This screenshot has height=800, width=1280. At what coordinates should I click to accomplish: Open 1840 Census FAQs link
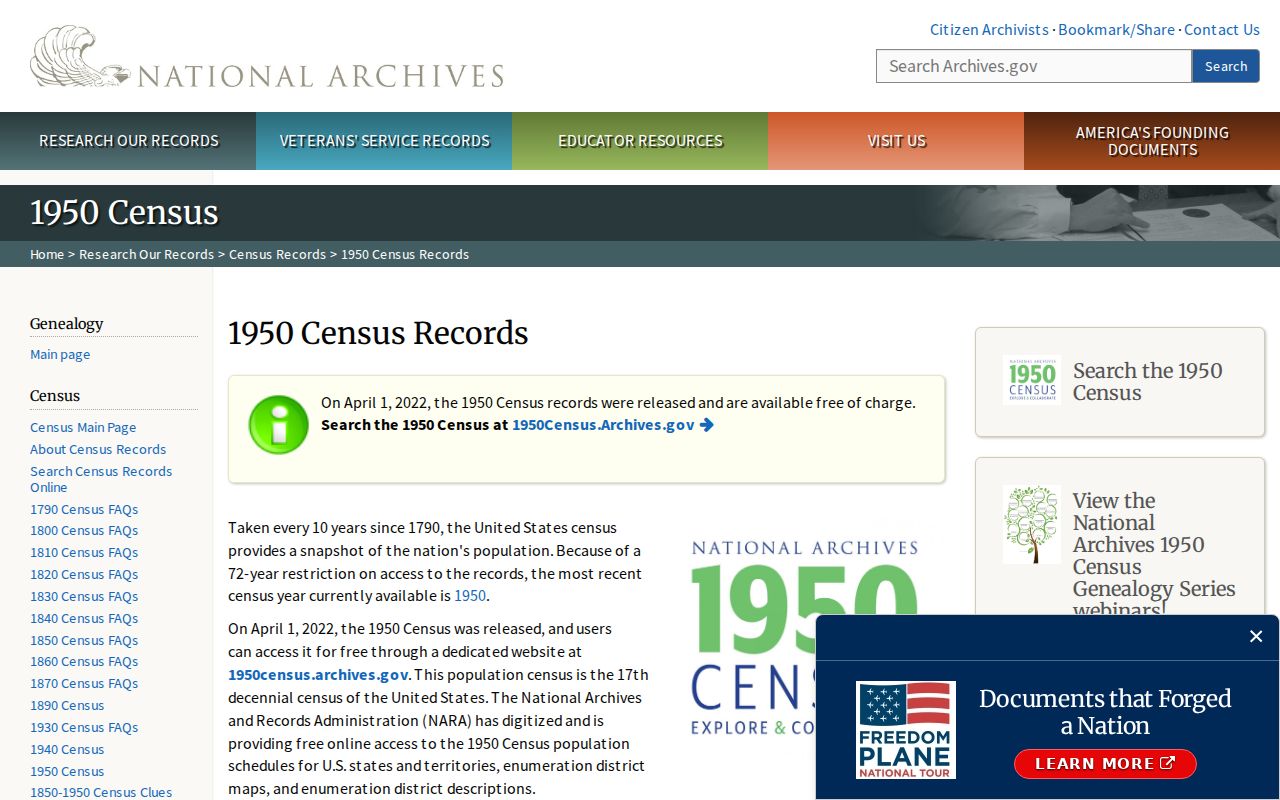[84, 618]
